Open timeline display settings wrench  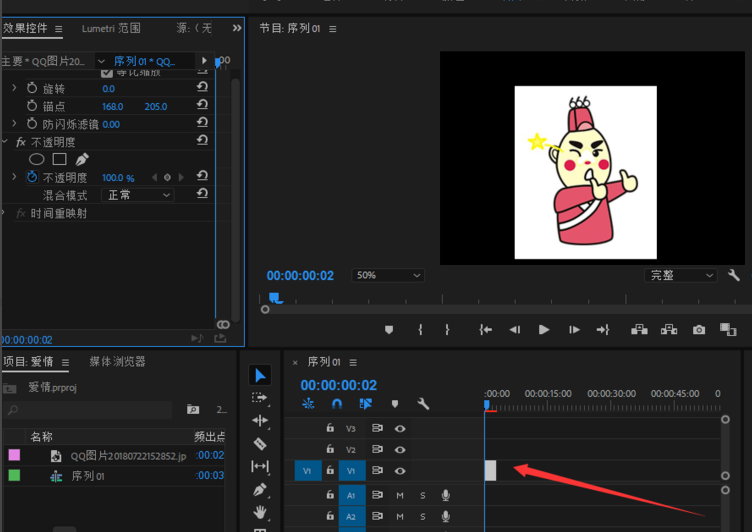click(423, 404)
